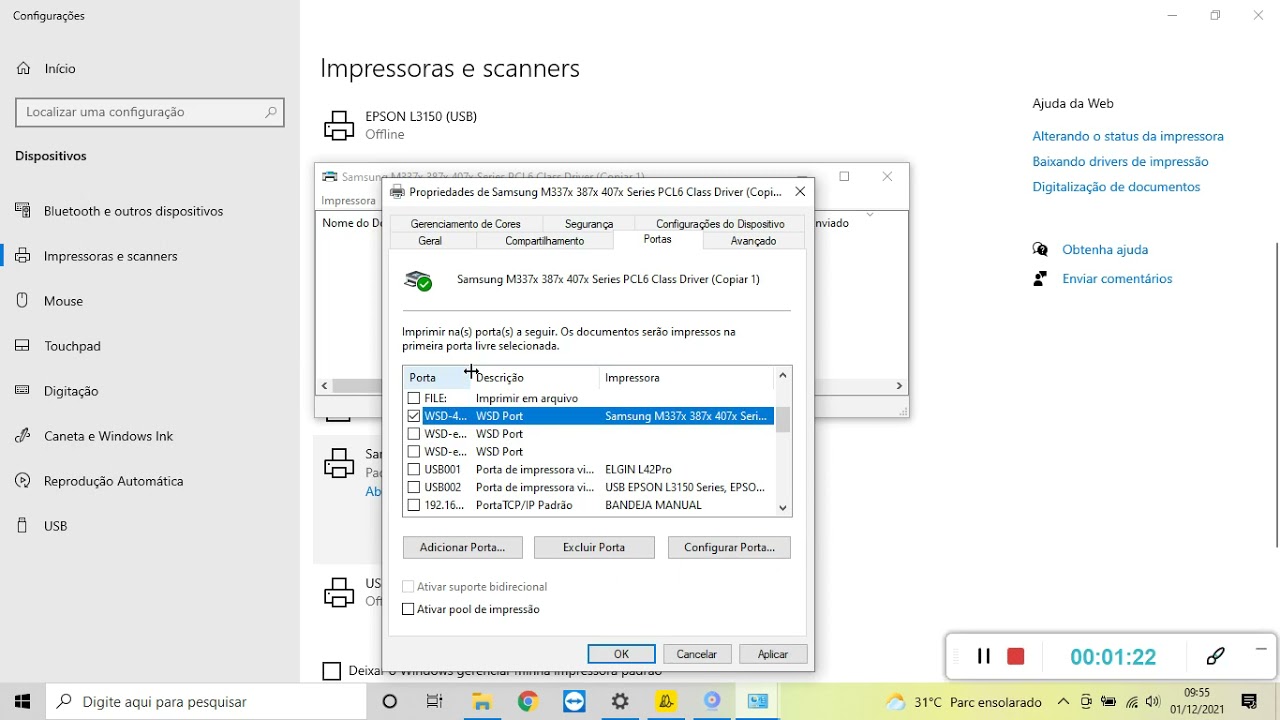The image size is (1280, 720).
Task: Click the Enviar comentários feedback icon
Action: click(x=1040, y=279)
